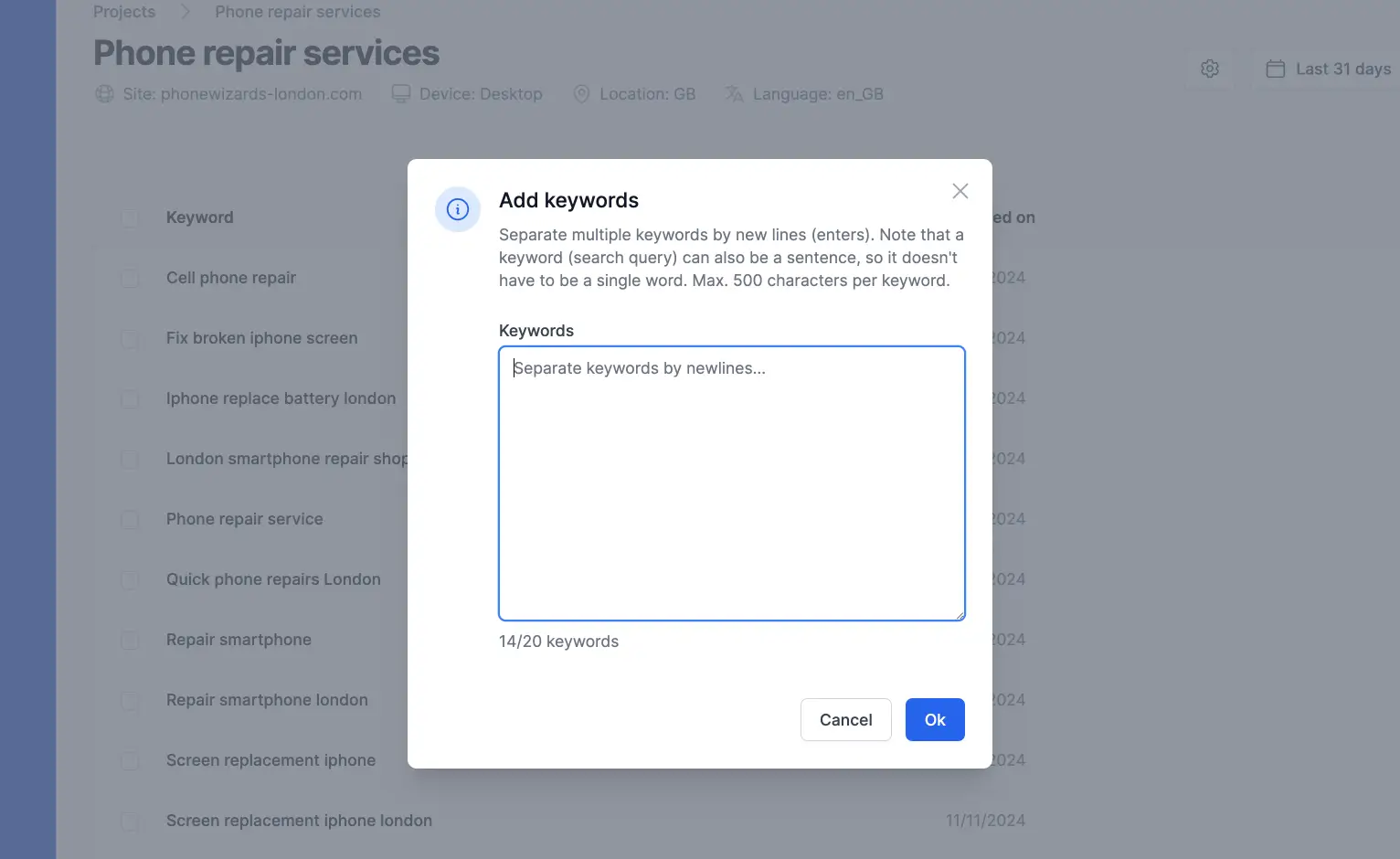Open the project settings gear
The image size is (1400, 859).
[1209, 68]
